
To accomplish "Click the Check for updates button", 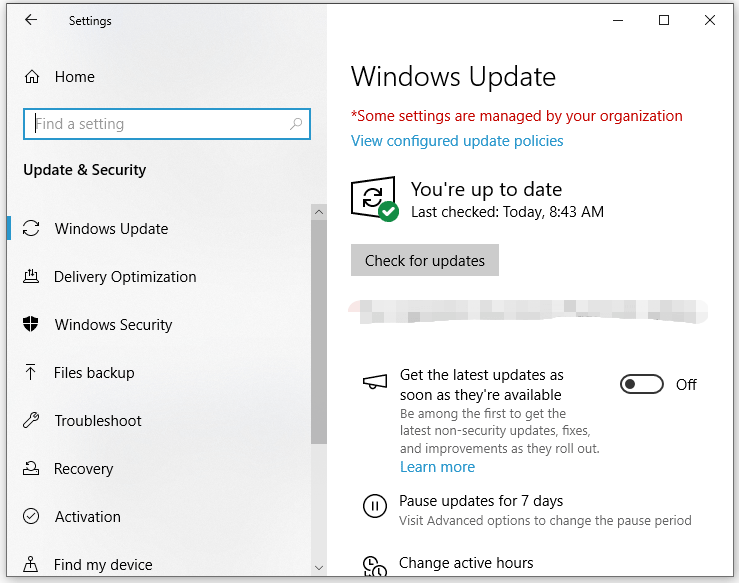I will [x=425, y=260].
